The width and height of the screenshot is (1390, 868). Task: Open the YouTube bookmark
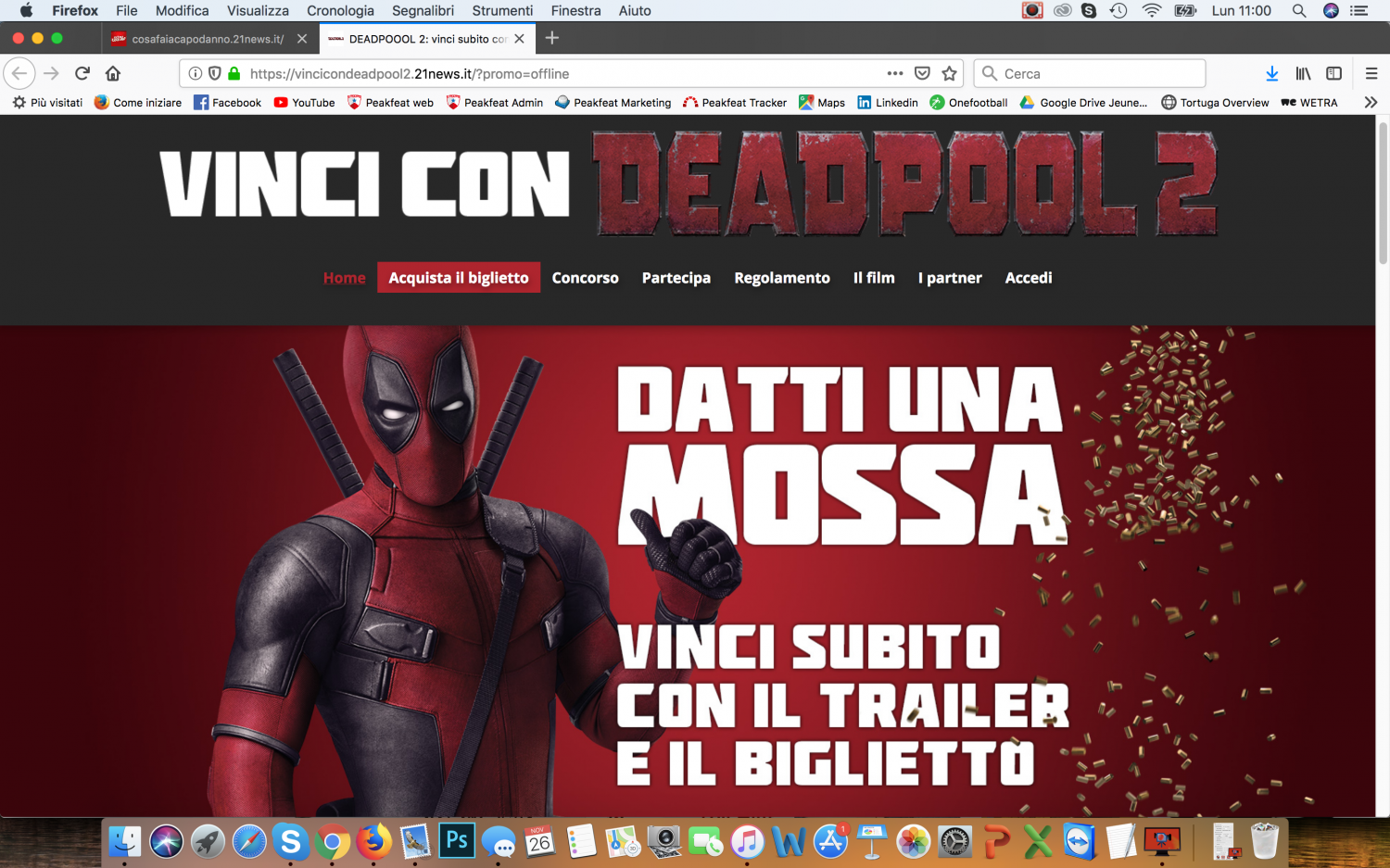[x=304, y=103]
